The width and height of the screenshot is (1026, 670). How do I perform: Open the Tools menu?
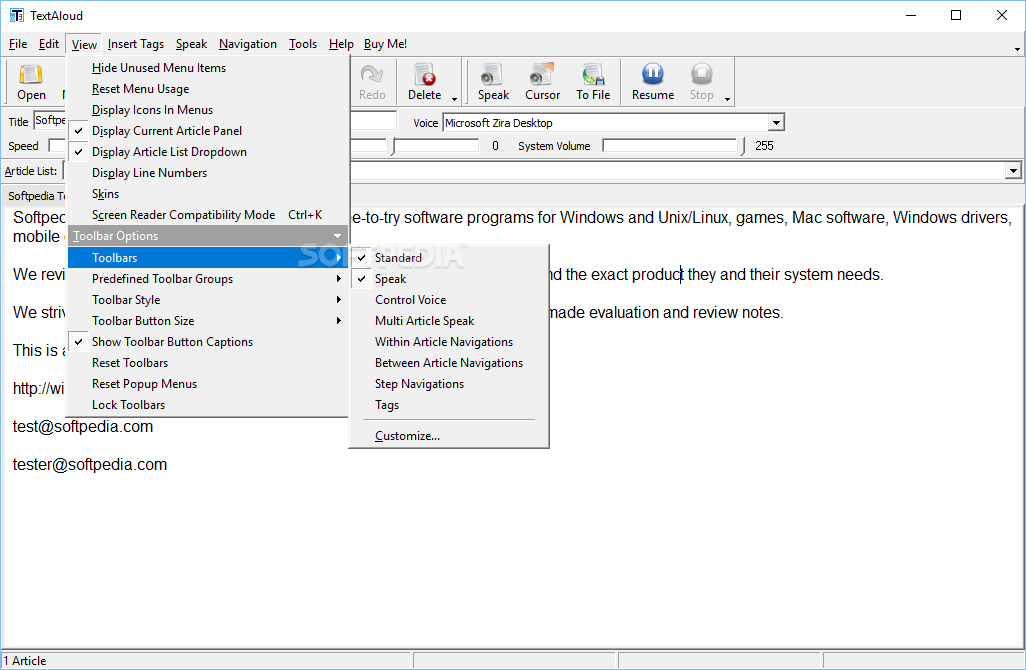pos(303,44)
